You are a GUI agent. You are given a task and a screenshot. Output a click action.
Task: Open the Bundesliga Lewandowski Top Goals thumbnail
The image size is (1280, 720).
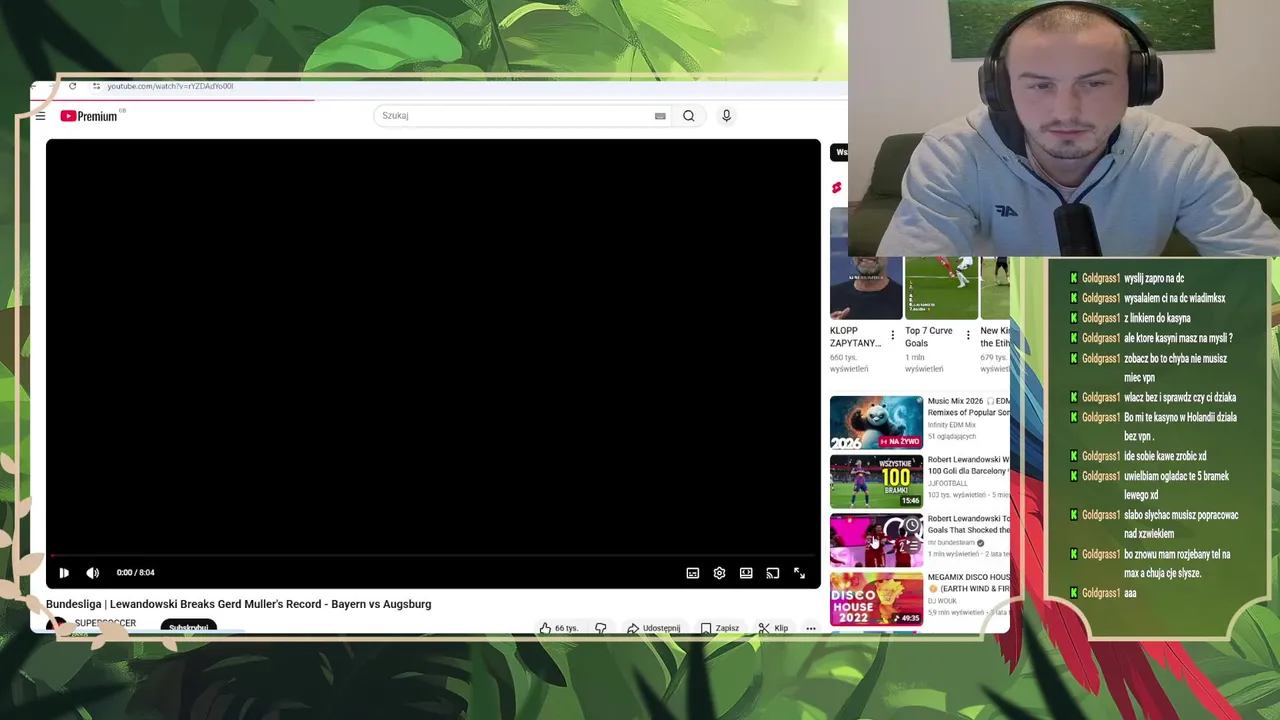876,540
